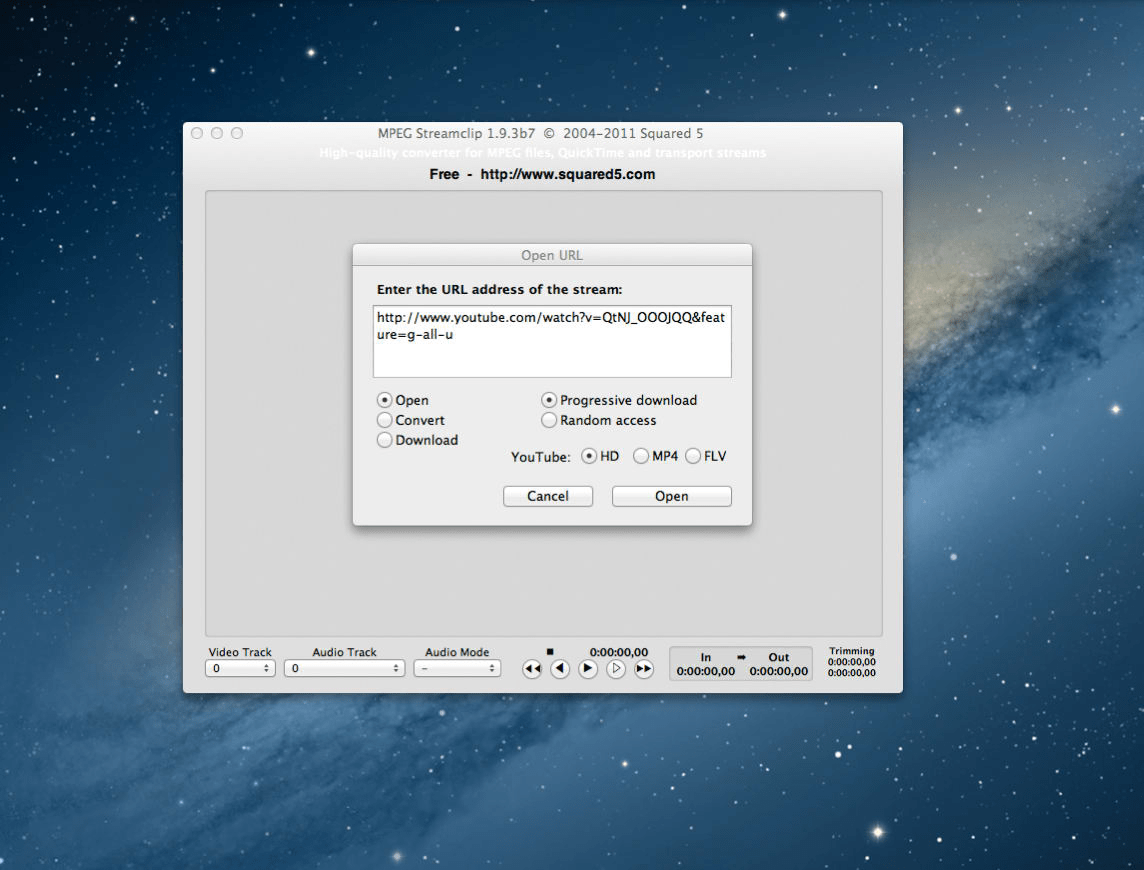Click the solid play button

(x=587, y=669)
